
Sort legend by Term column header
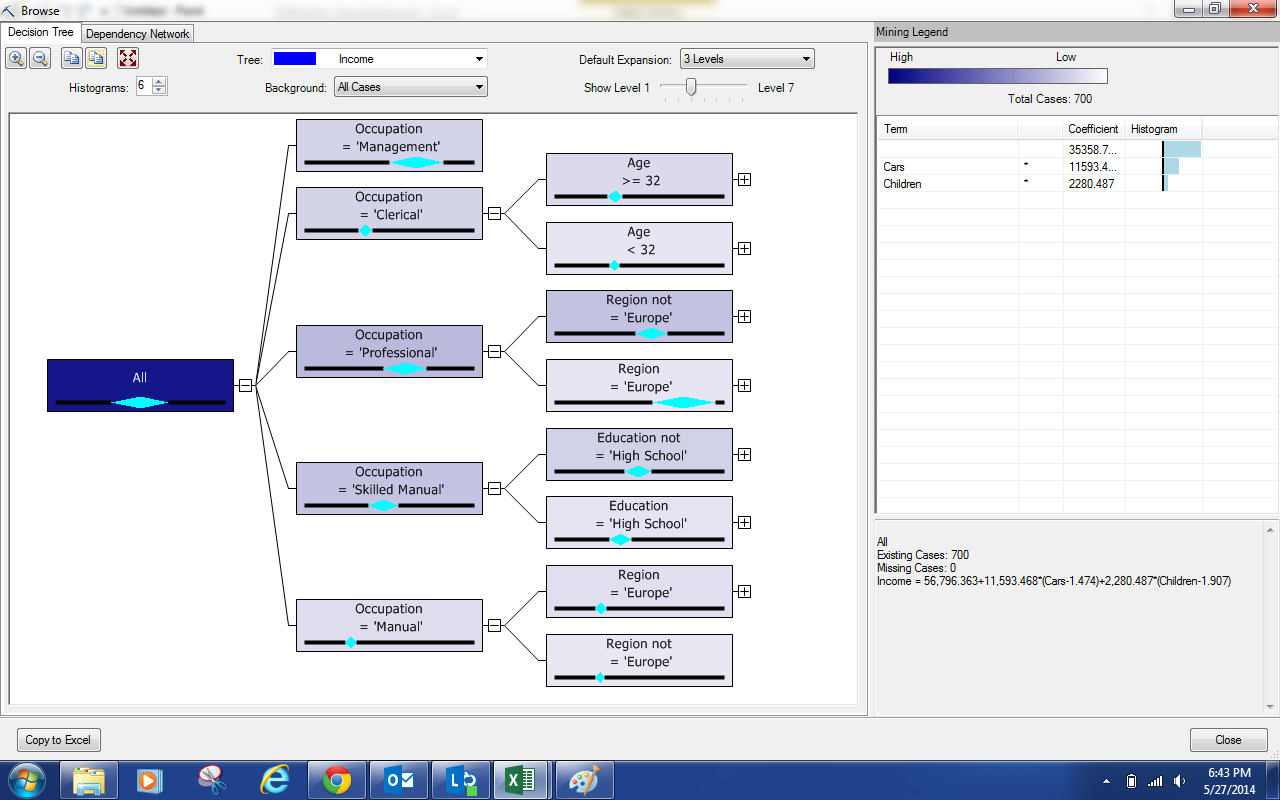[x=947, y=129]
